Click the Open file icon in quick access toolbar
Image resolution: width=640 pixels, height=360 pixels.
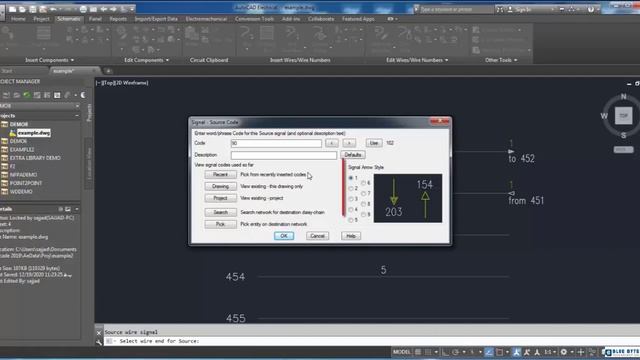click(23, 9)
